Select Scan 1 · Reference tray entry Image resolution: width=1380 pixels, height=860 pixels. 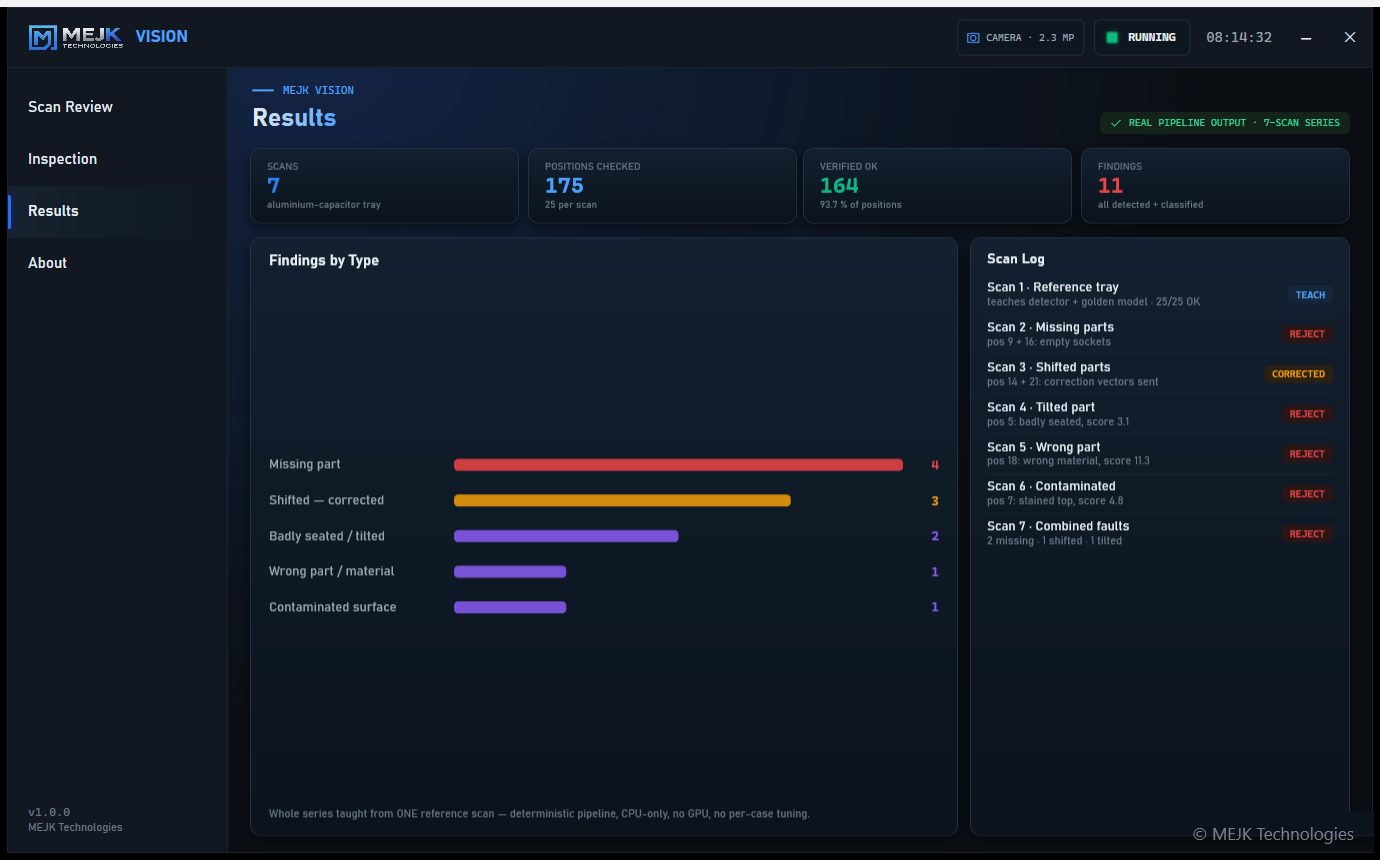click(x=1160, y=294)
